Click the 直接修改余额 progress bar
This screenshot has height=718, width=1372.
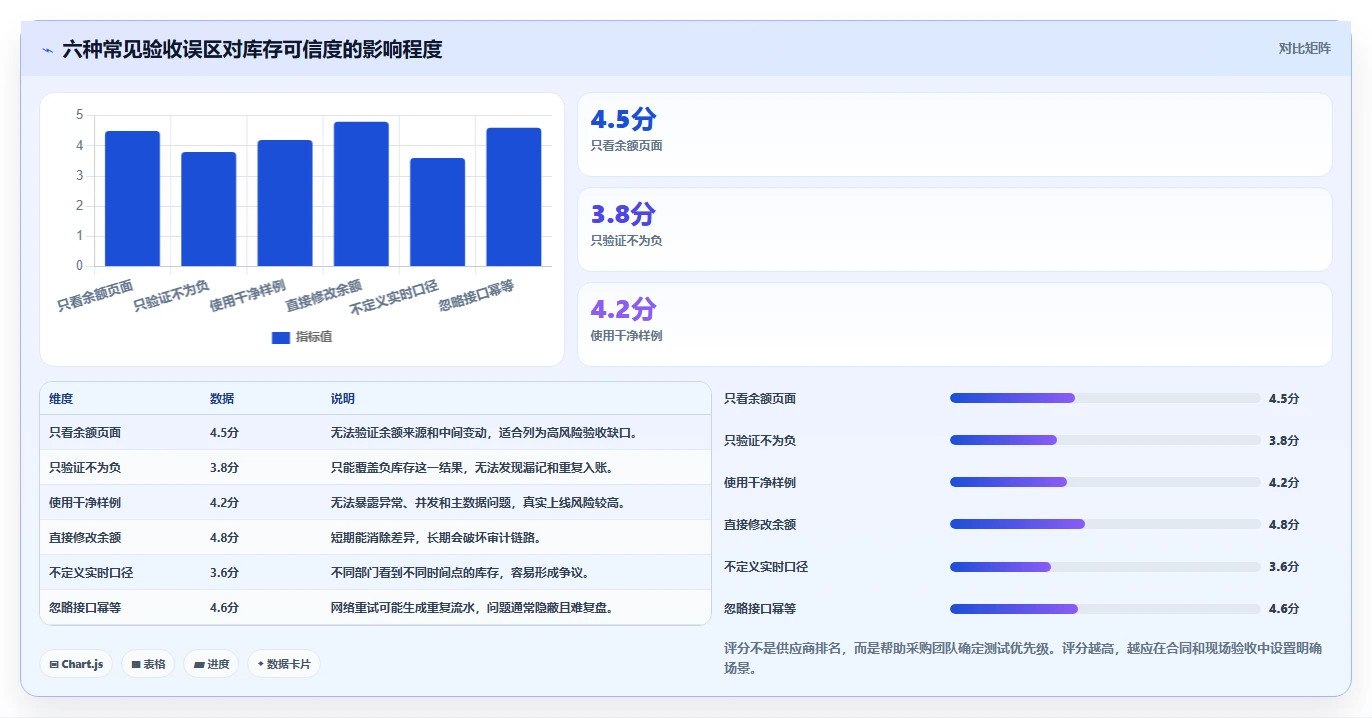tap(1105, 524)
